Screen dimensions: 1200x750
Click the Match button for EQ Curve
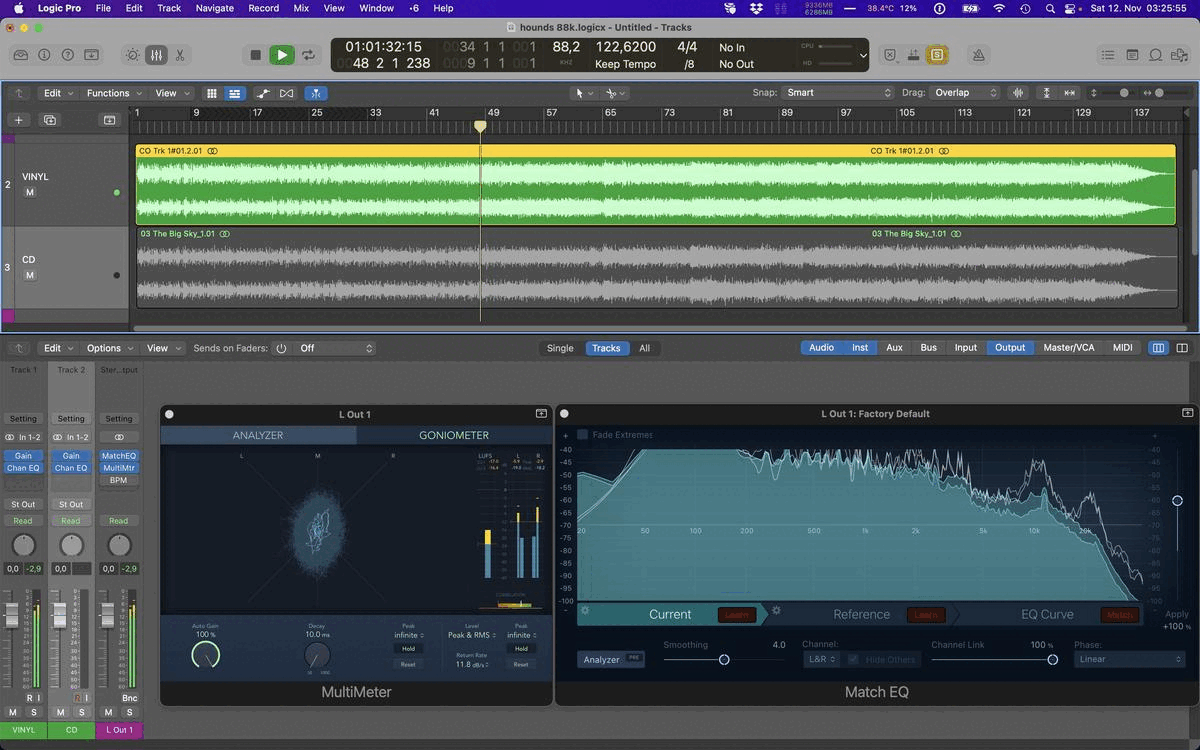coord(1120,615)
